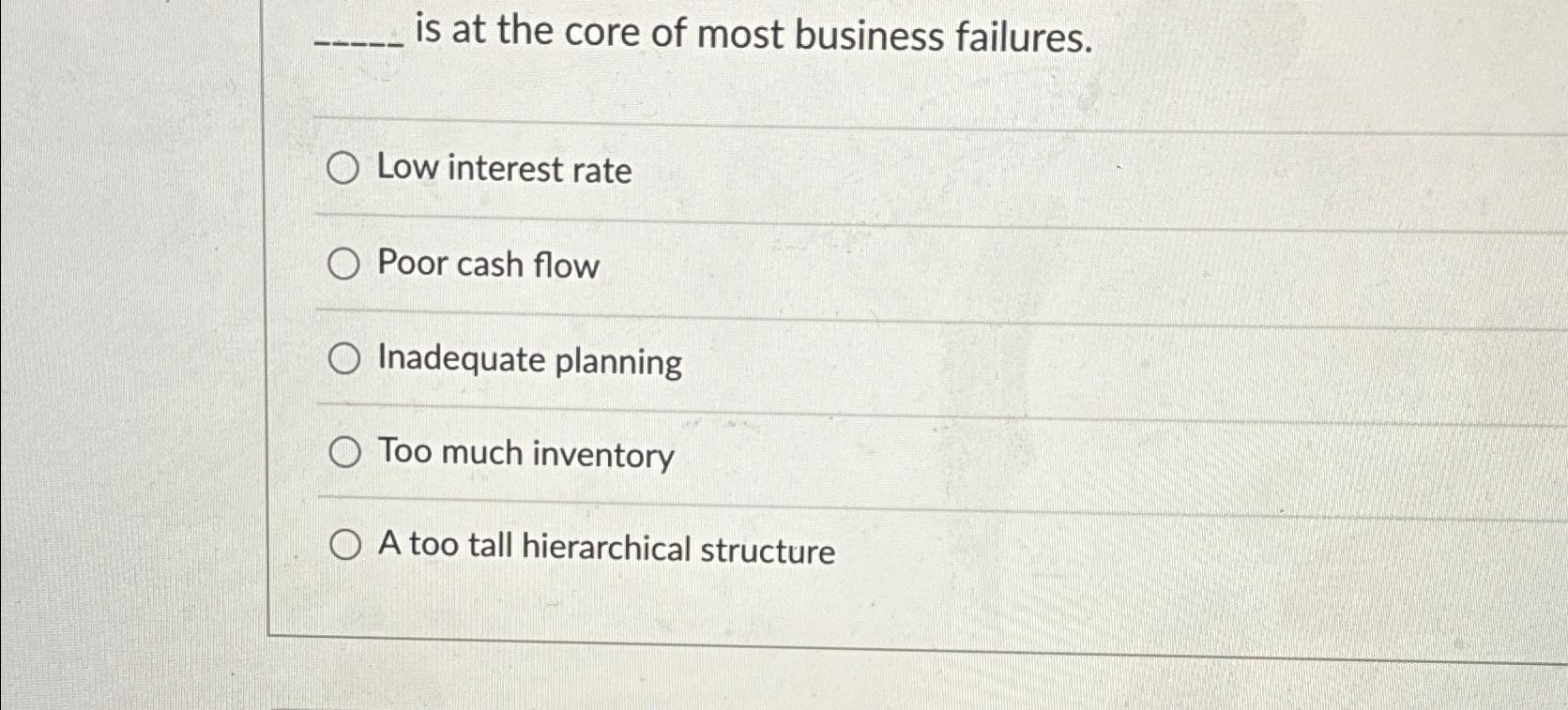1568x710 pixels.
Task: Select 'A too tall hierarchical structure' option
Action: [x=343, y=544]
